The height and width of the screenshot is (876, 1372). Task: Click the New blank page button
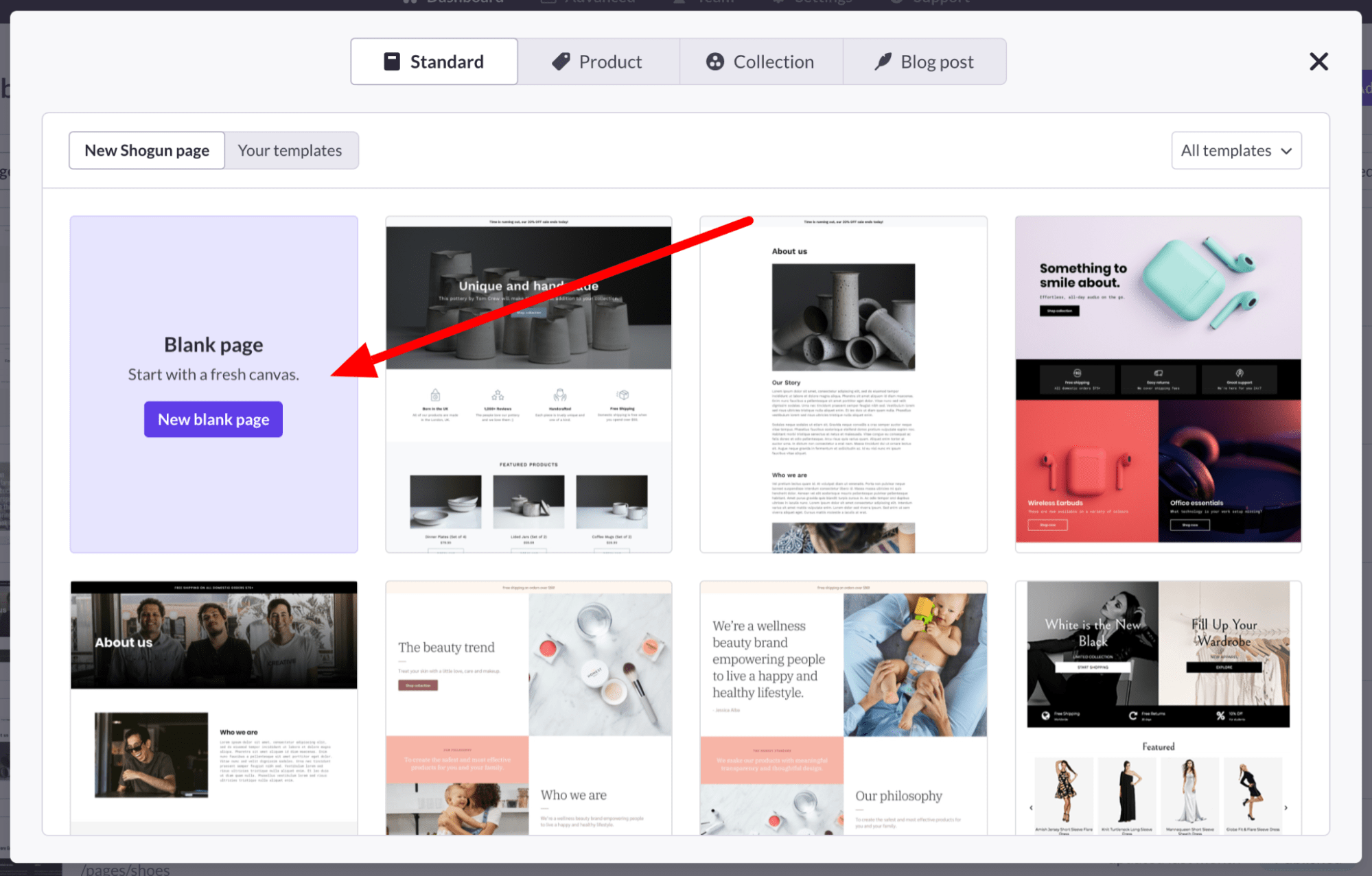213,419
